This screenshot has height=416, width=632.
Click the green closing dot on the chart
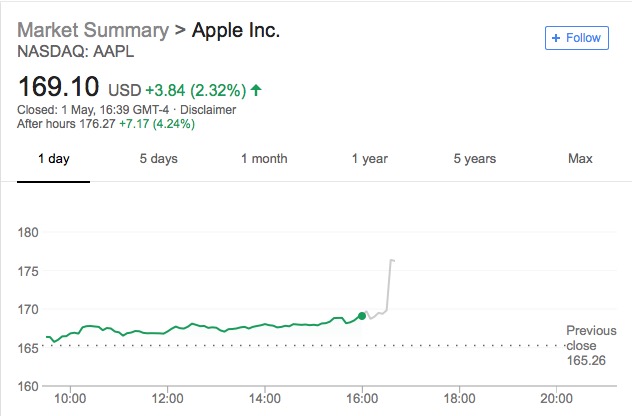[x=362, y=316]
